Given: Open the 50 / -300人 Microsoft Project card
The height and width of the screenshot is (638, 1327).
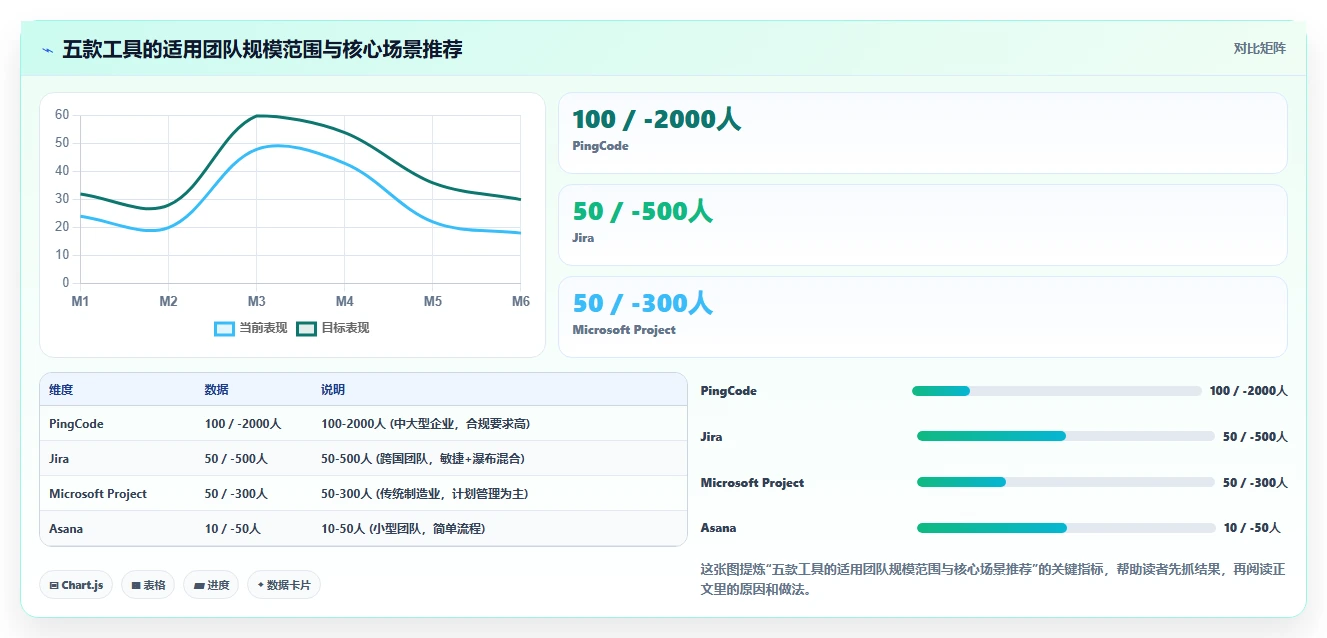Looking at the screenshot, I should click(x=922, y=317).
